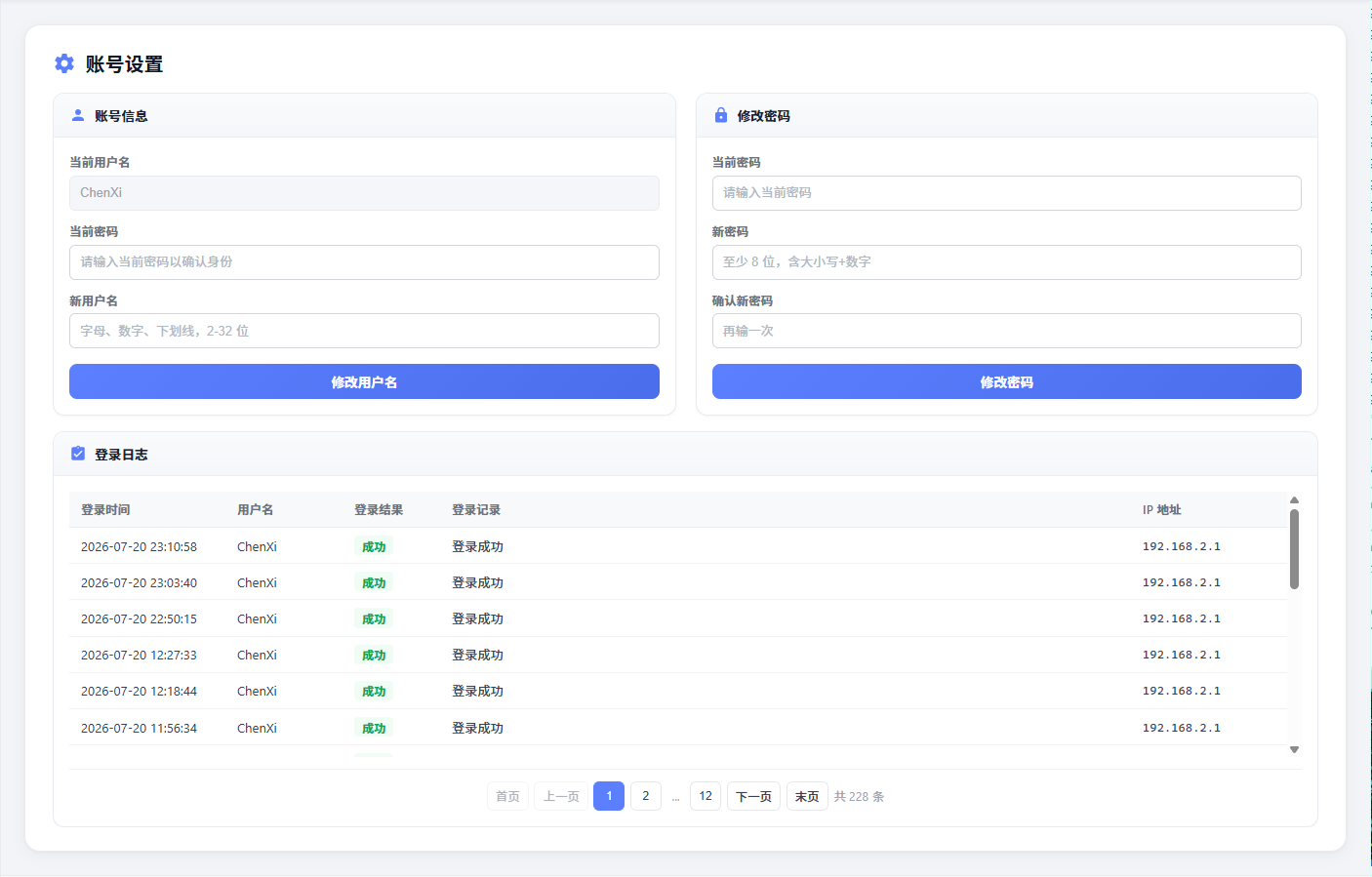Image resolution: width=1372 pixels, height=877 pixels.
Task: Click the blue 修改密码 submit button
Action: 1006,381
